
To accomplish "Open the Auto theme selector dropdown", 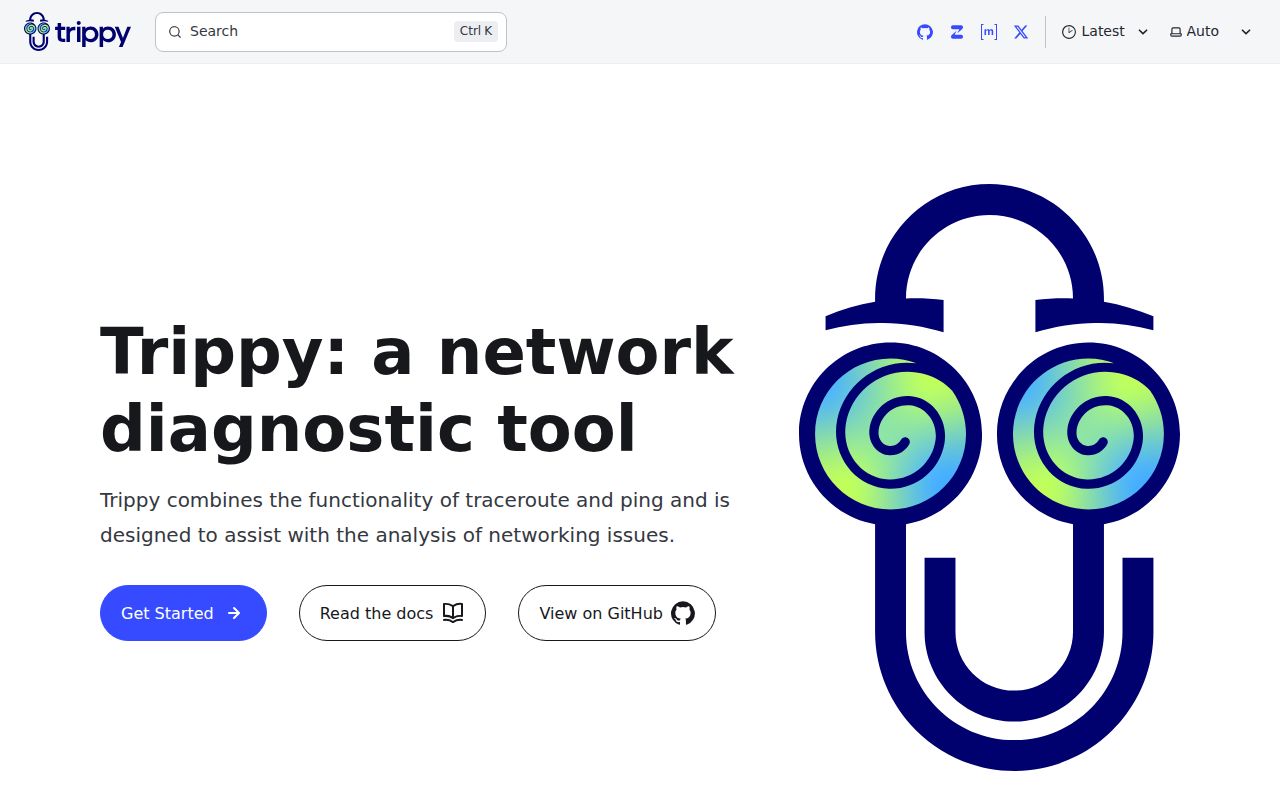I will coord(1211,32).
